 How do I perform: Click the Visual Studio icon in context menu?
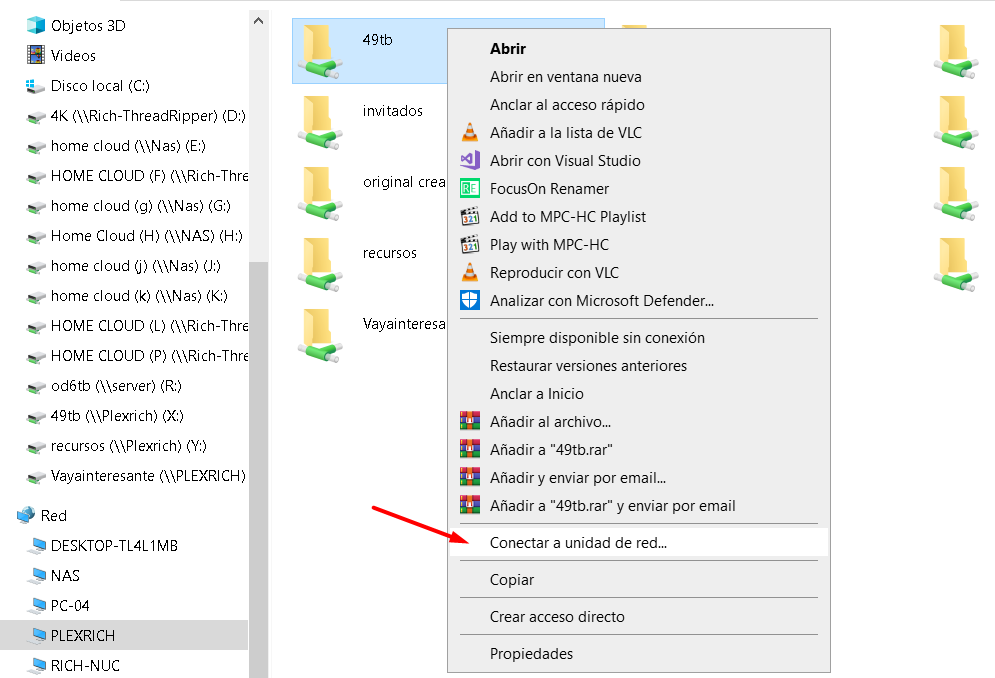(x=469, y=160)
